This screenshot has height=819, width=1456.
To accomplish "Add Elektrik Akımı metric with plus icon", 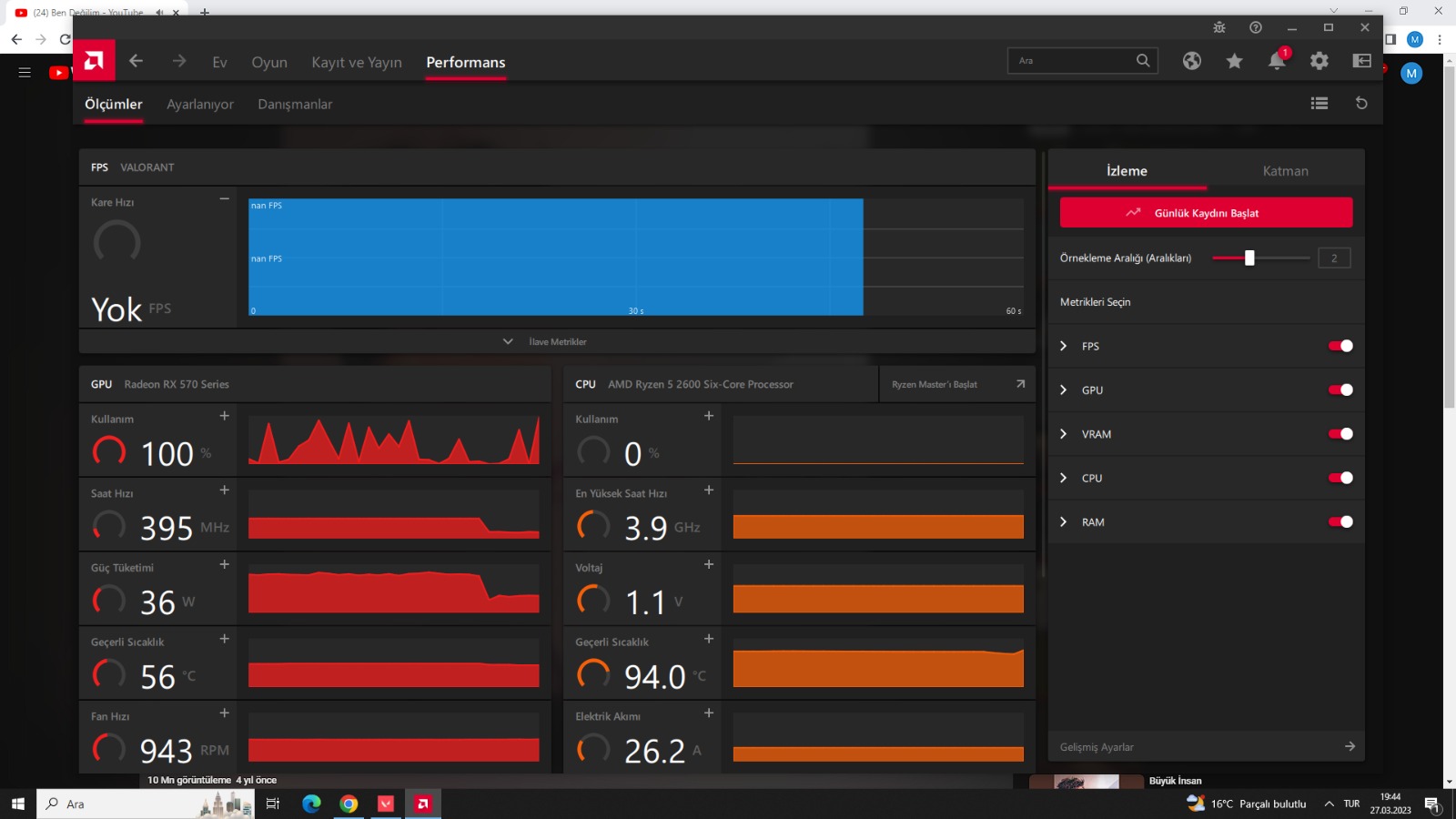I will click(709, 713).
